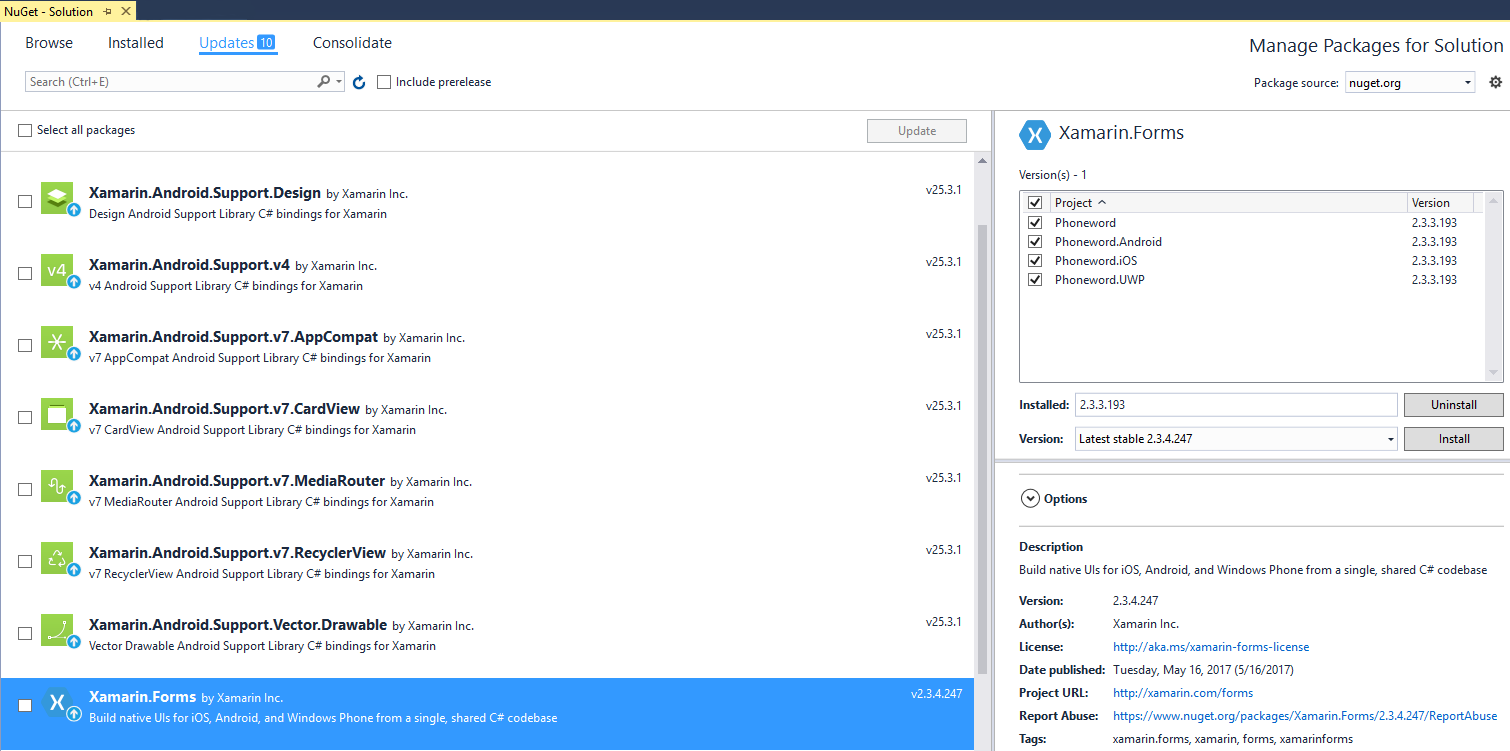Select the Xamarin.Android.Support.v7.CardView package name
This screenshot has height=751, width=1510.
pyautogui.click(x=224, y=409)
